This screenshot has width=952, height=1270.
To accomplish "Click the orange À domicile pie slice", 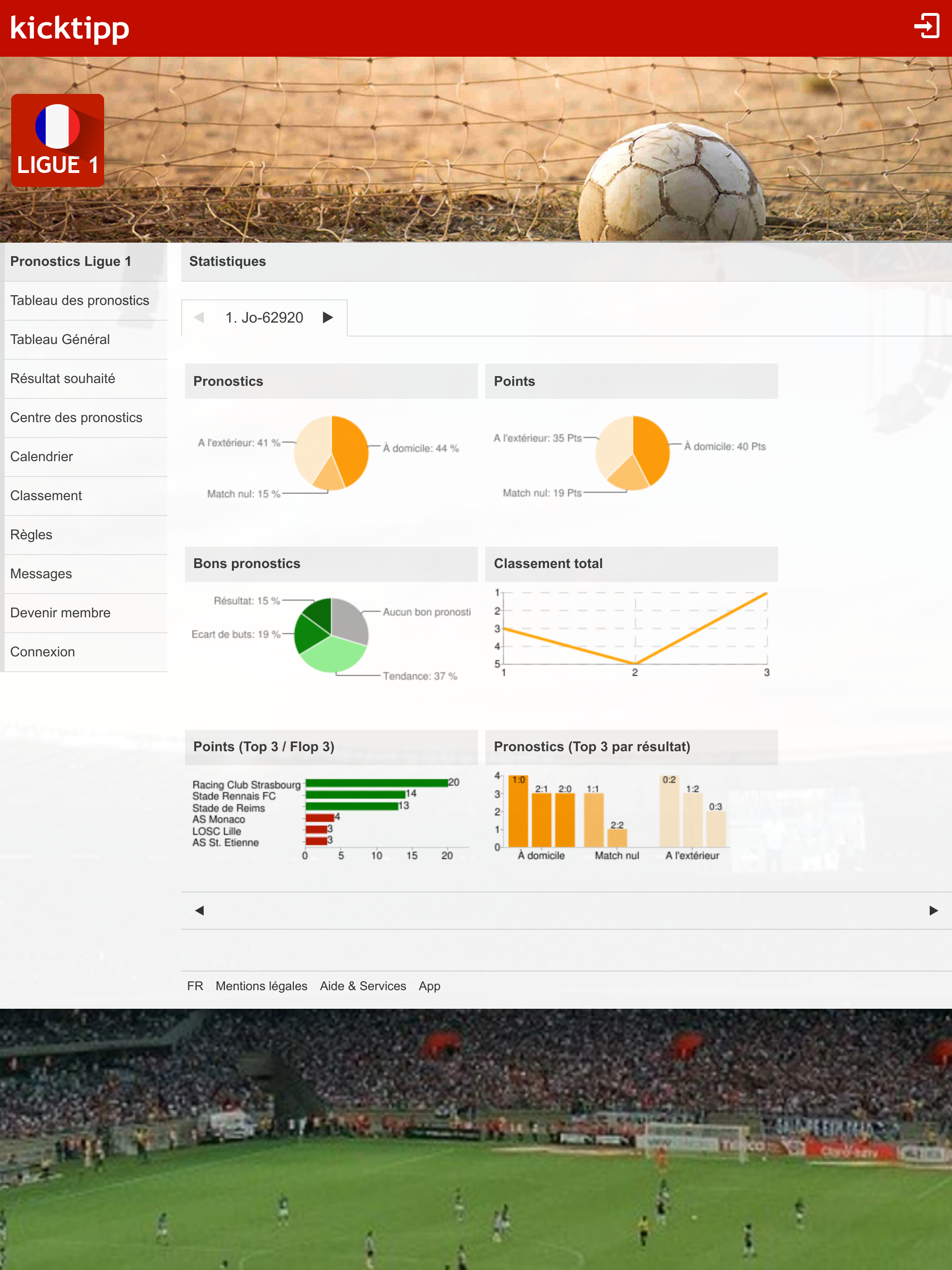I will pos(351,448).
